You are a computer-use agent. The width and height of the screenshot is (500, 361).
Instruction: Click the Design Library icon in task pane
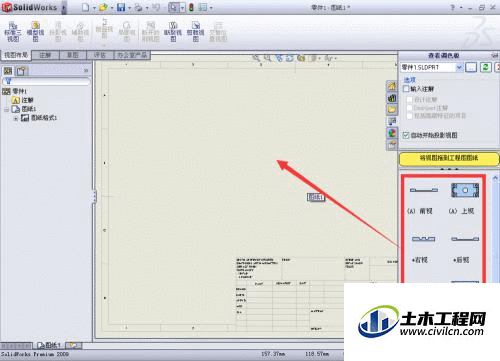pyautogui.click(x=392, y=98)
